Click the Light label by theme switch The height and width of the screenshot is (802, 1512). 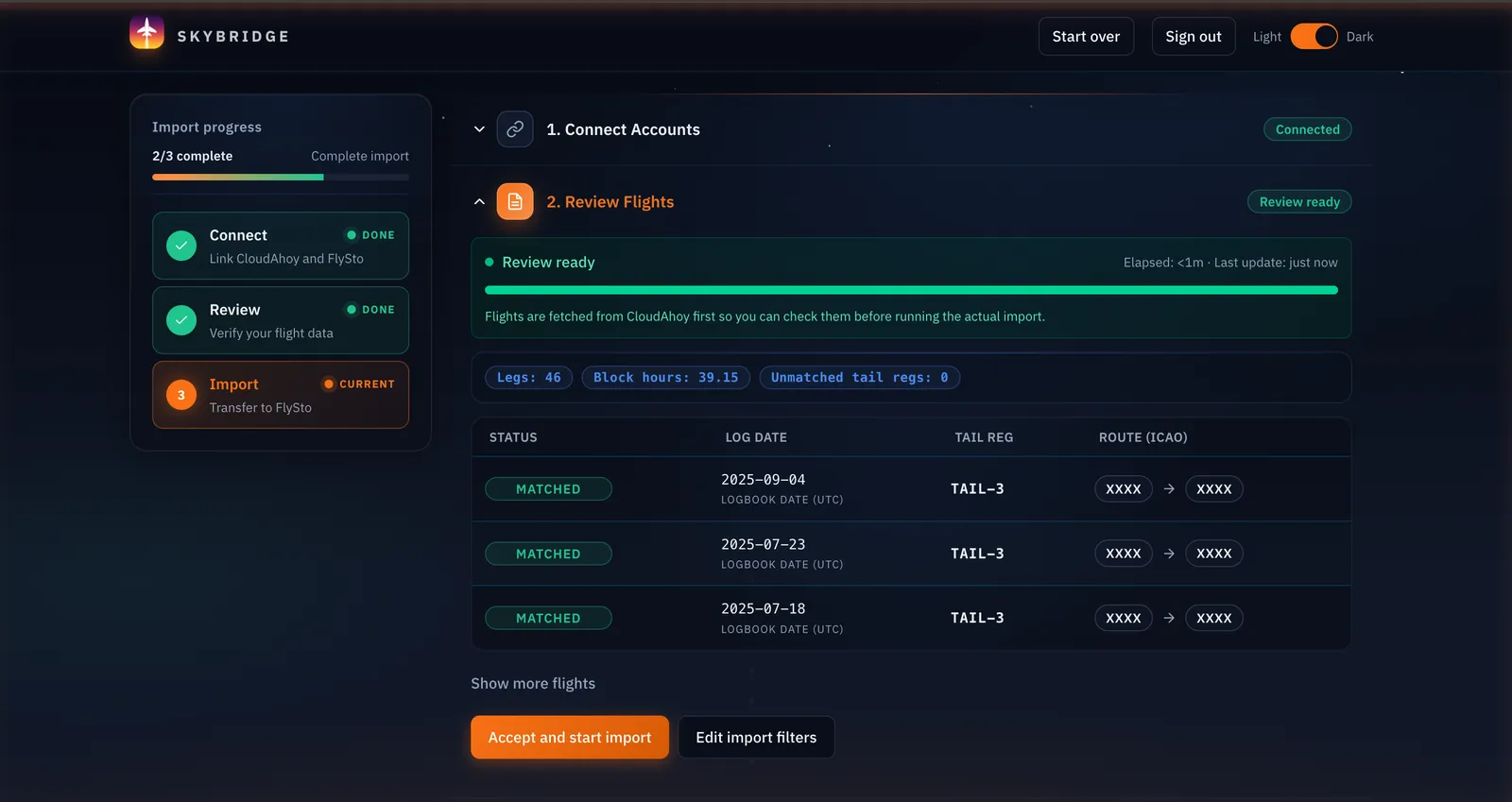pyautogui.click(x=1267, y=37)
